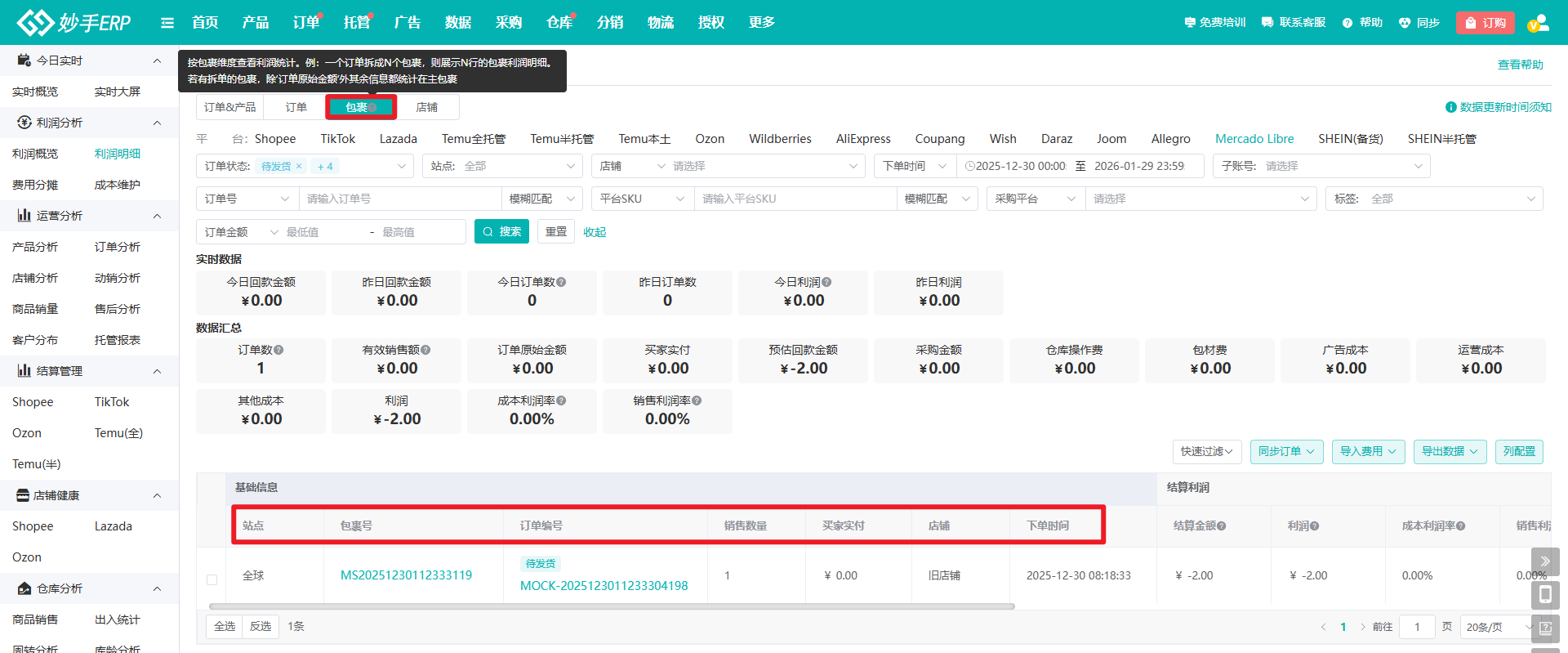Viewport: 1568px width, 653px height.
Task: Click the 搜索 search button
Action: pos(501,232)
